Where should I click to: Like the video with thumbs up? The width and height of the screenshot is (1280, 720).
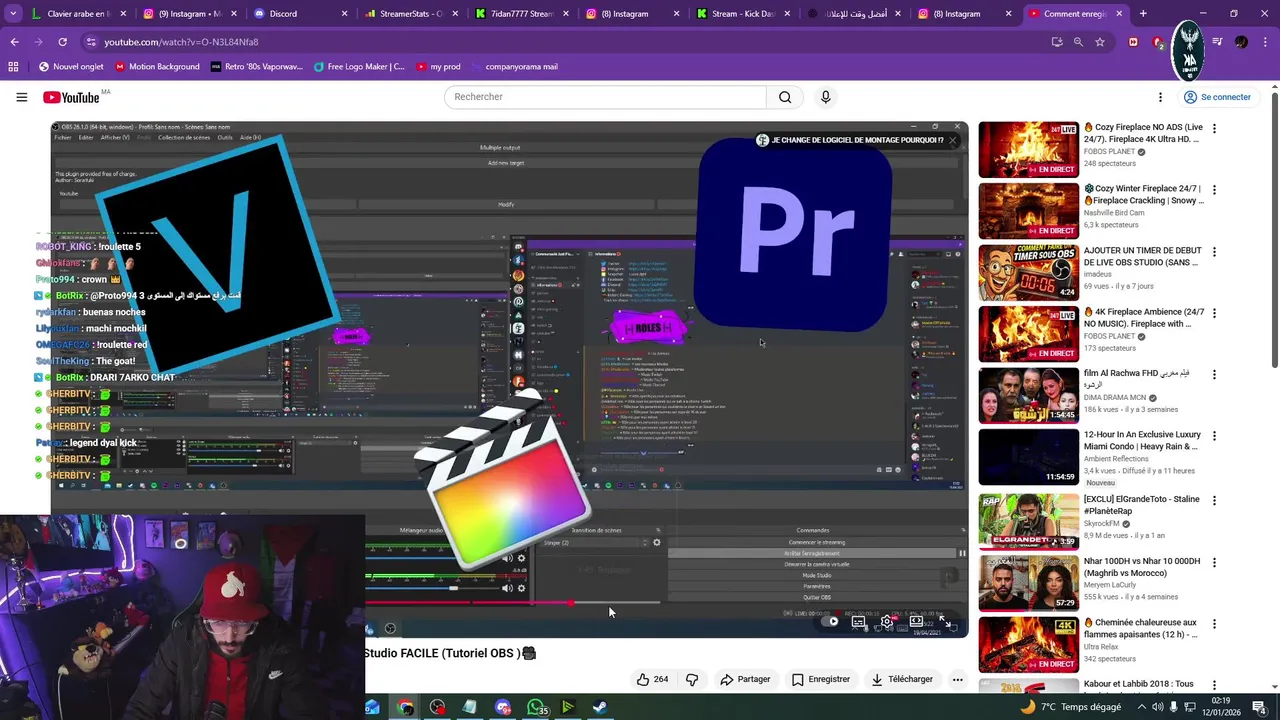(x=652, y=679)
